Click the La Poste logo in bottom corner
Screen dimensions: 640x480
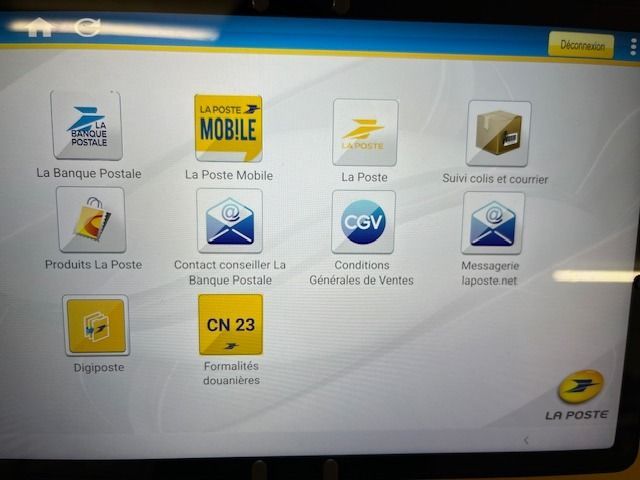coord(578,395)
